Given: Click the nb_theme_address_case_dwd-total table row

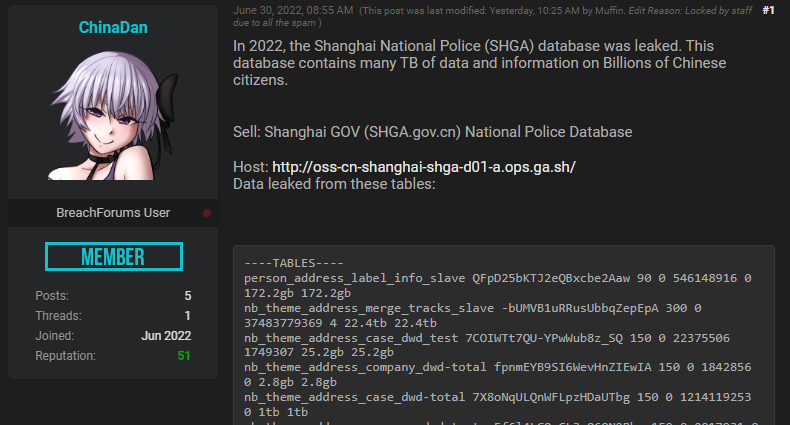Looking at the screenshot, I should point(498,404).
